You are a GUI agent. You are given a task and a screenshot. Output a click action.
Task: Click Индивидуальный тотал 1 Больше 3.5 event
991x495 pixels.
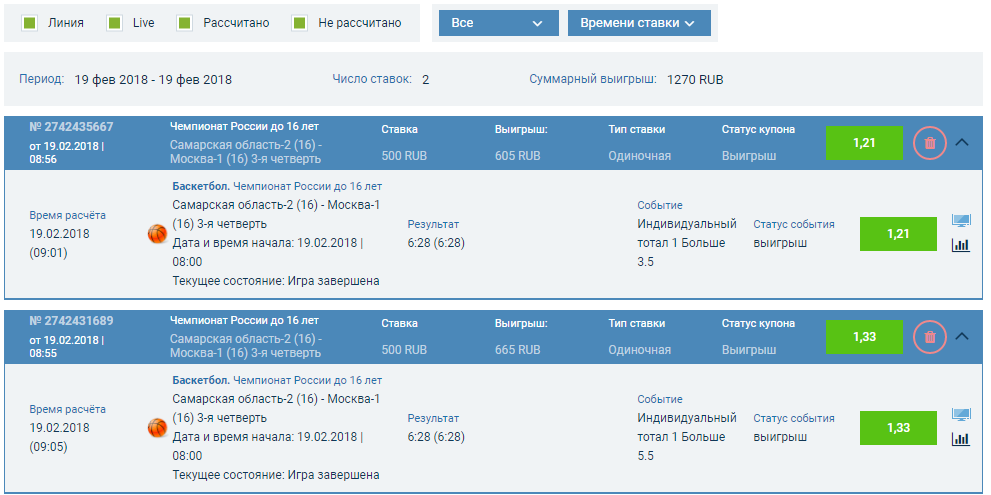pyautogui.click(x=687, y=243)
